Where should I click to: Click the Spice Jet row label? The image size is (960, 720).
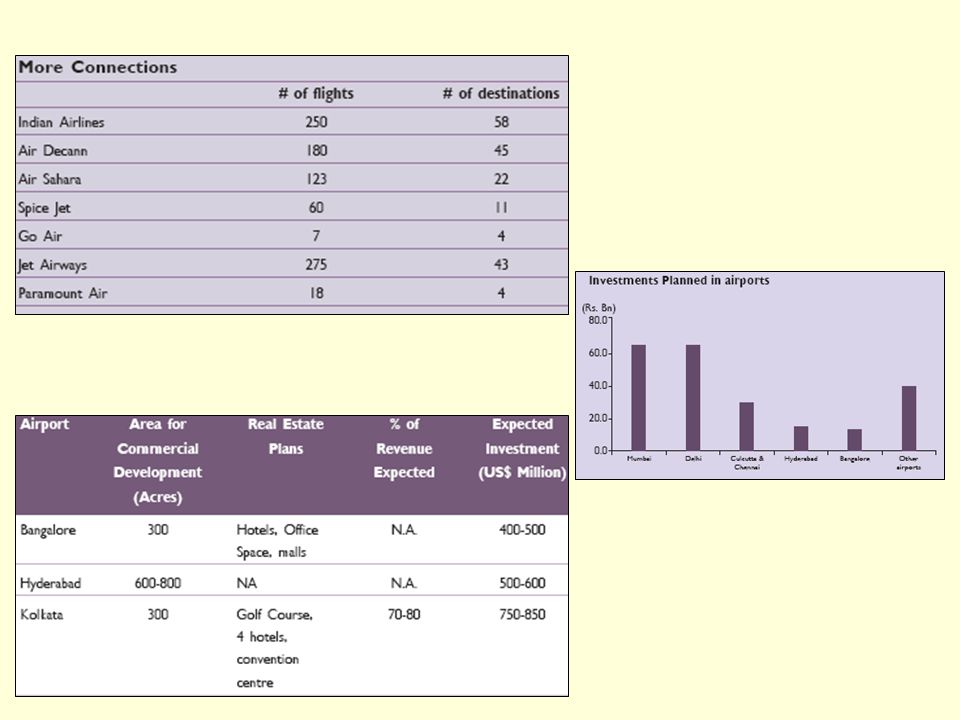coord(44,208)
